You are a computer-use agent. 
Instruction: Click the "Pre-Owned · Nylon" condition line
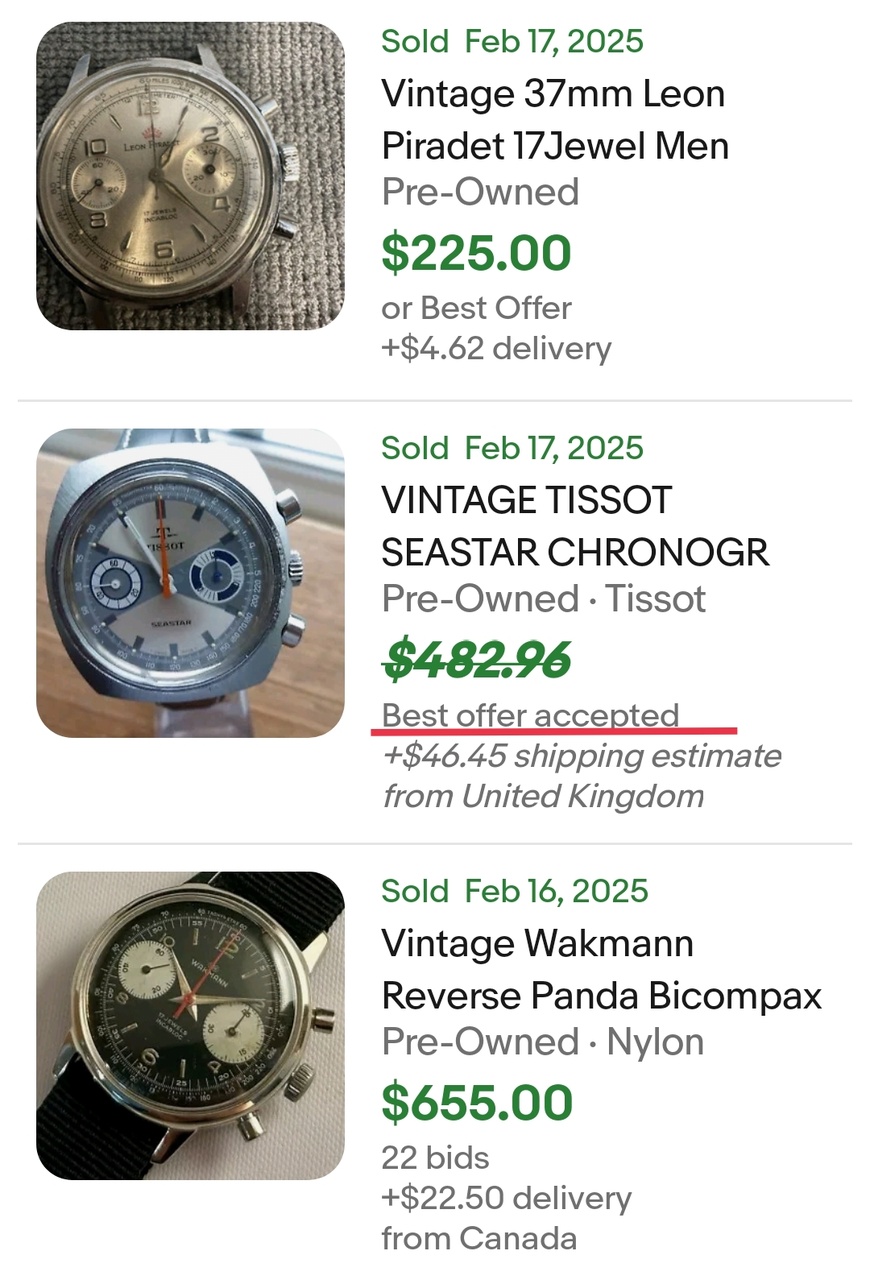pos(542,1042)
